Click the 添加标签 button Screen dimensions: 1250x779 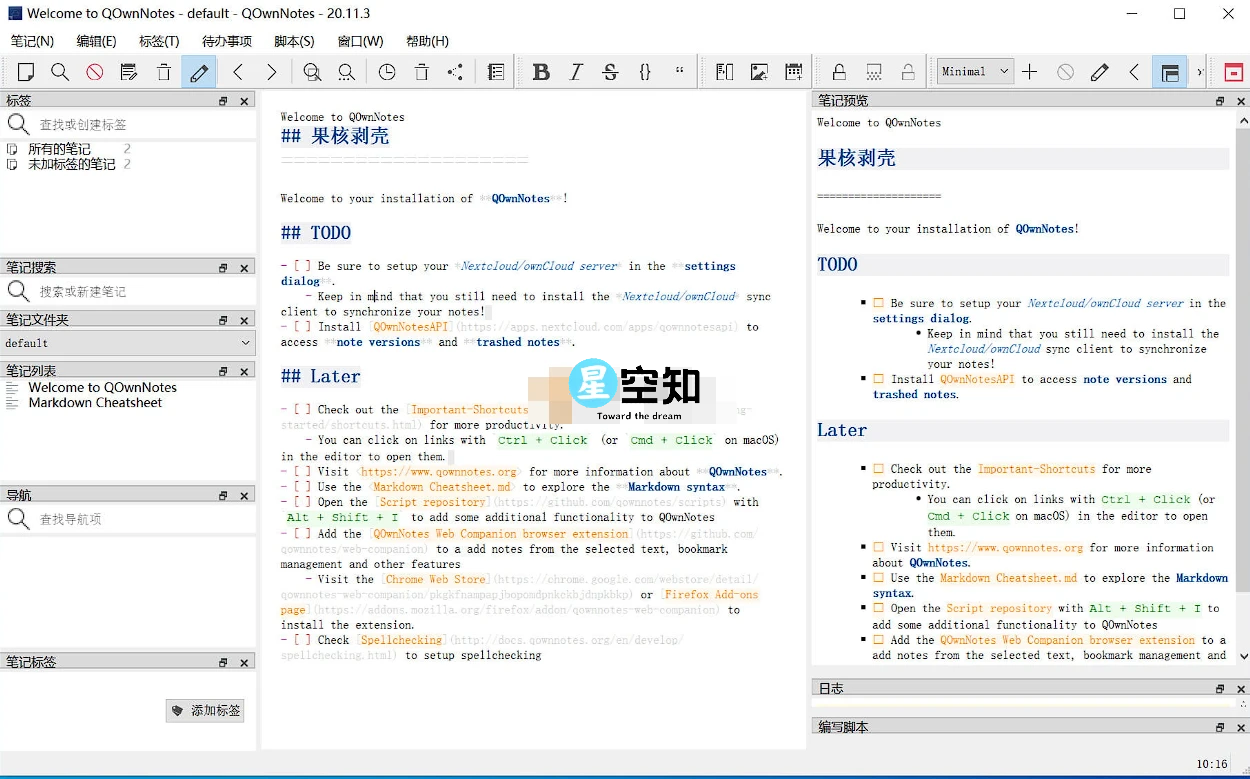[205, 710]
